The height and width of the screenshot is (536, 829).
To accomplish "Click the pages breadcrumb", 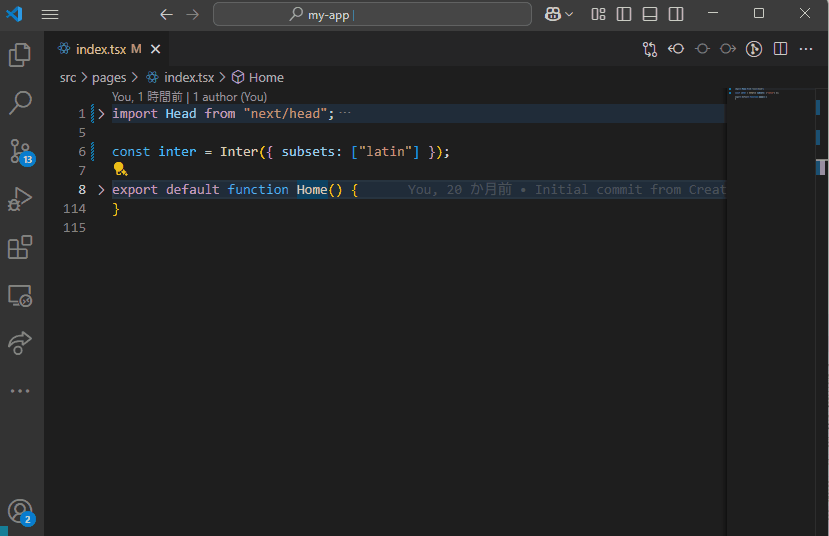I will tap(109, 78).
